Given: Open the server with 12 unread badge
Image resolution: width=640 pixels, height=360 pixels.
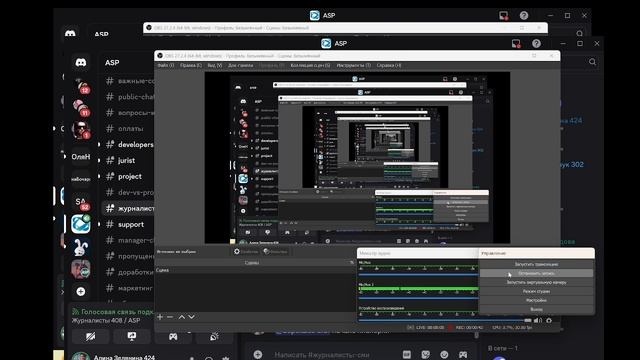Looking at the screenshot, I should [81, 86].
